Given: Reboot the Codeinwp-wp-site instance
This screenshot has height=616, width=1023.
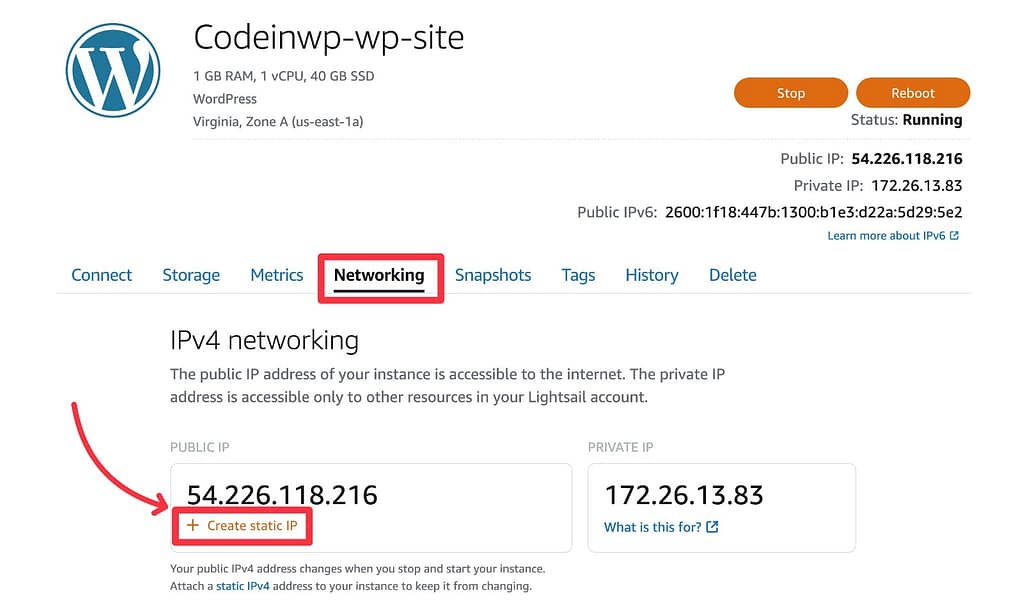Looking at the screenshot, I should tap(912, 92).
